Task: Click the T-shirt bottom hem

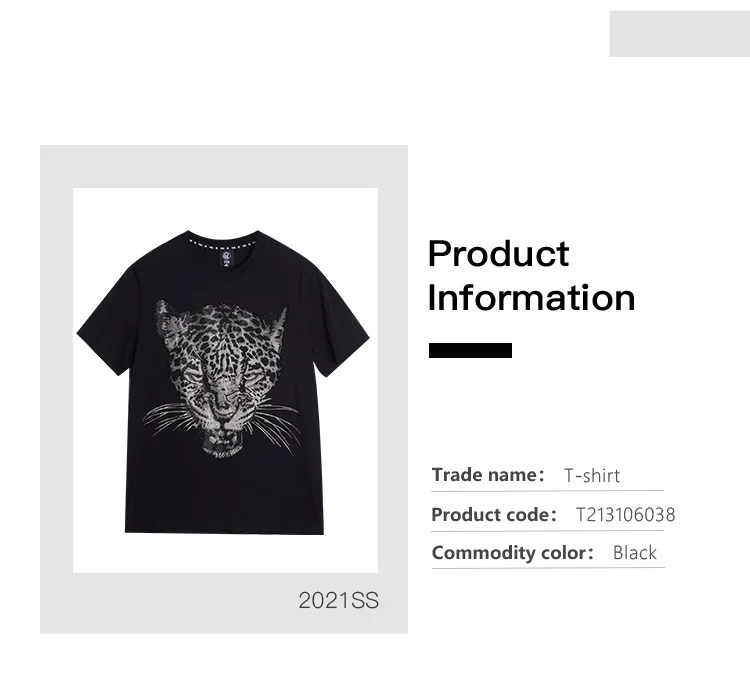Action: tap(224, 531)
